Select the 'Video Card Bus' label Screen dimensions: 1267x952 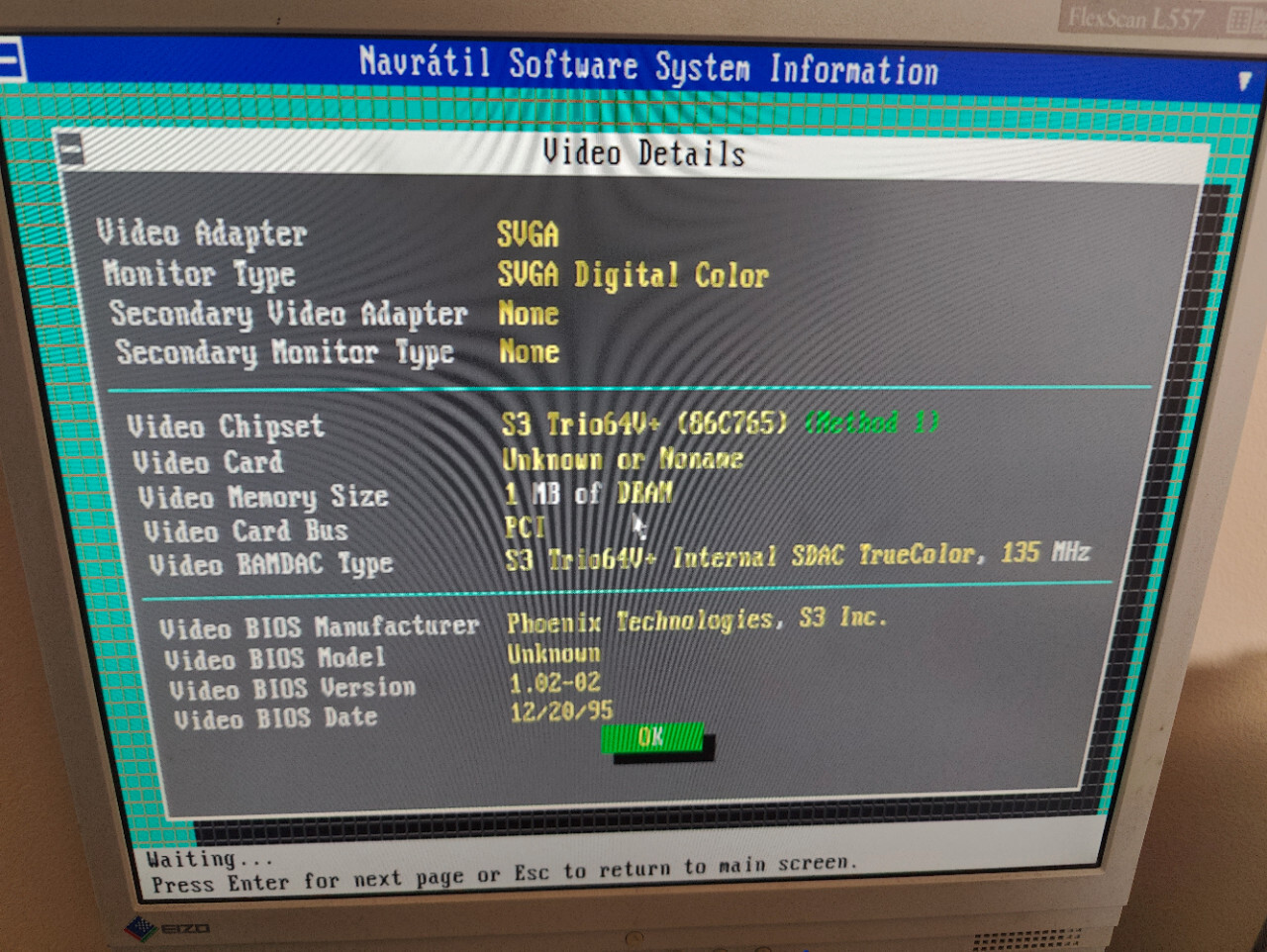coord(245,531)
